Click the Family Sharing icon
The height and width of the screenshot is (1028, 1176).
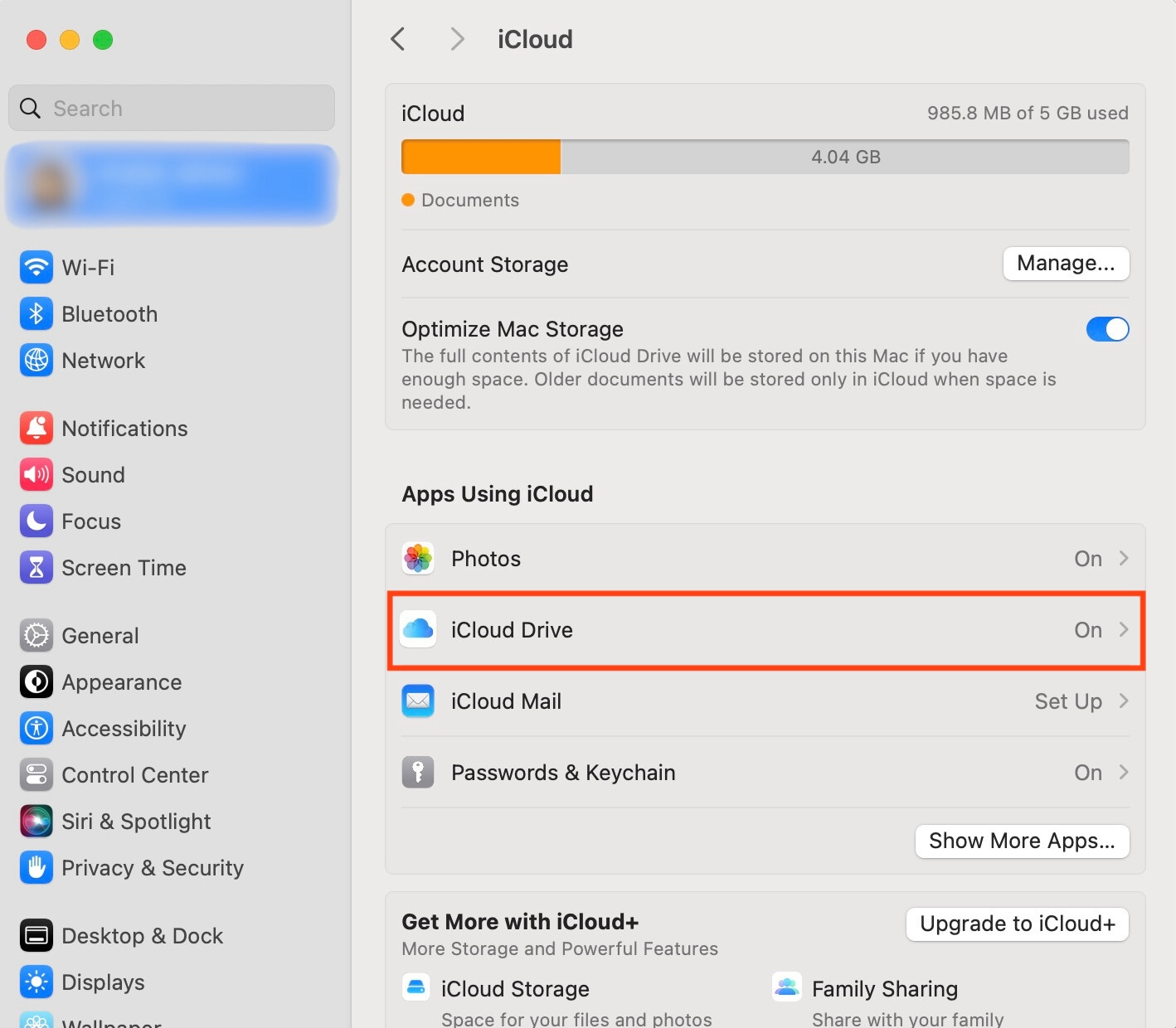786,987
